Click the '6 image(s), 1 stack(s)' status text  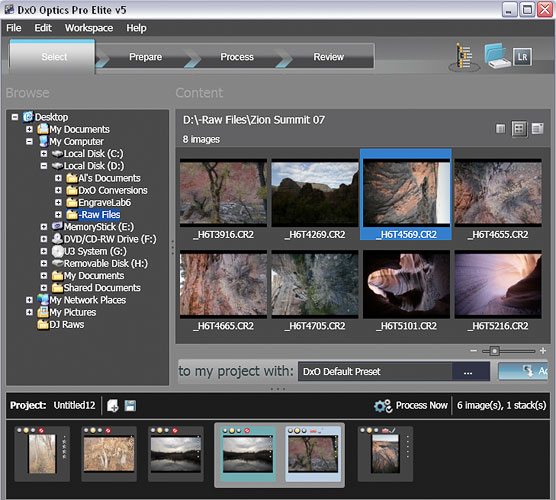pyautogui.click(x=501, y=405)
